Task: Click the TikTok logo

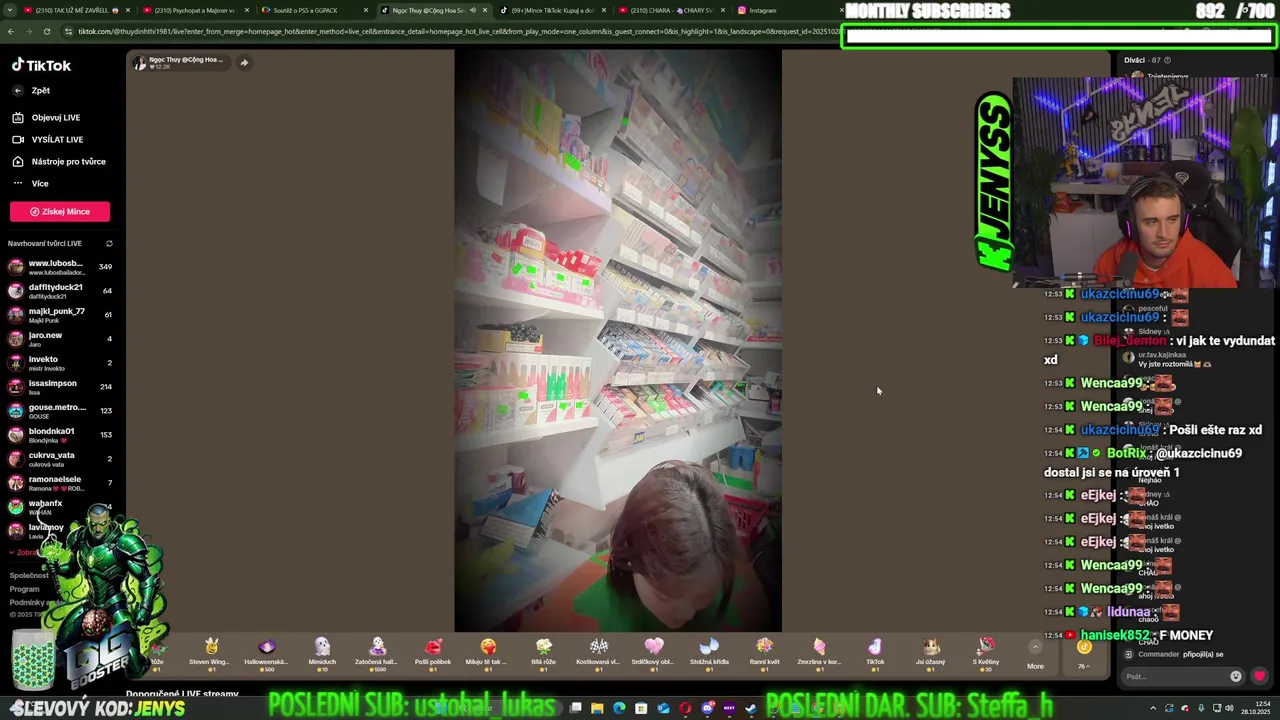Action: 41,65
